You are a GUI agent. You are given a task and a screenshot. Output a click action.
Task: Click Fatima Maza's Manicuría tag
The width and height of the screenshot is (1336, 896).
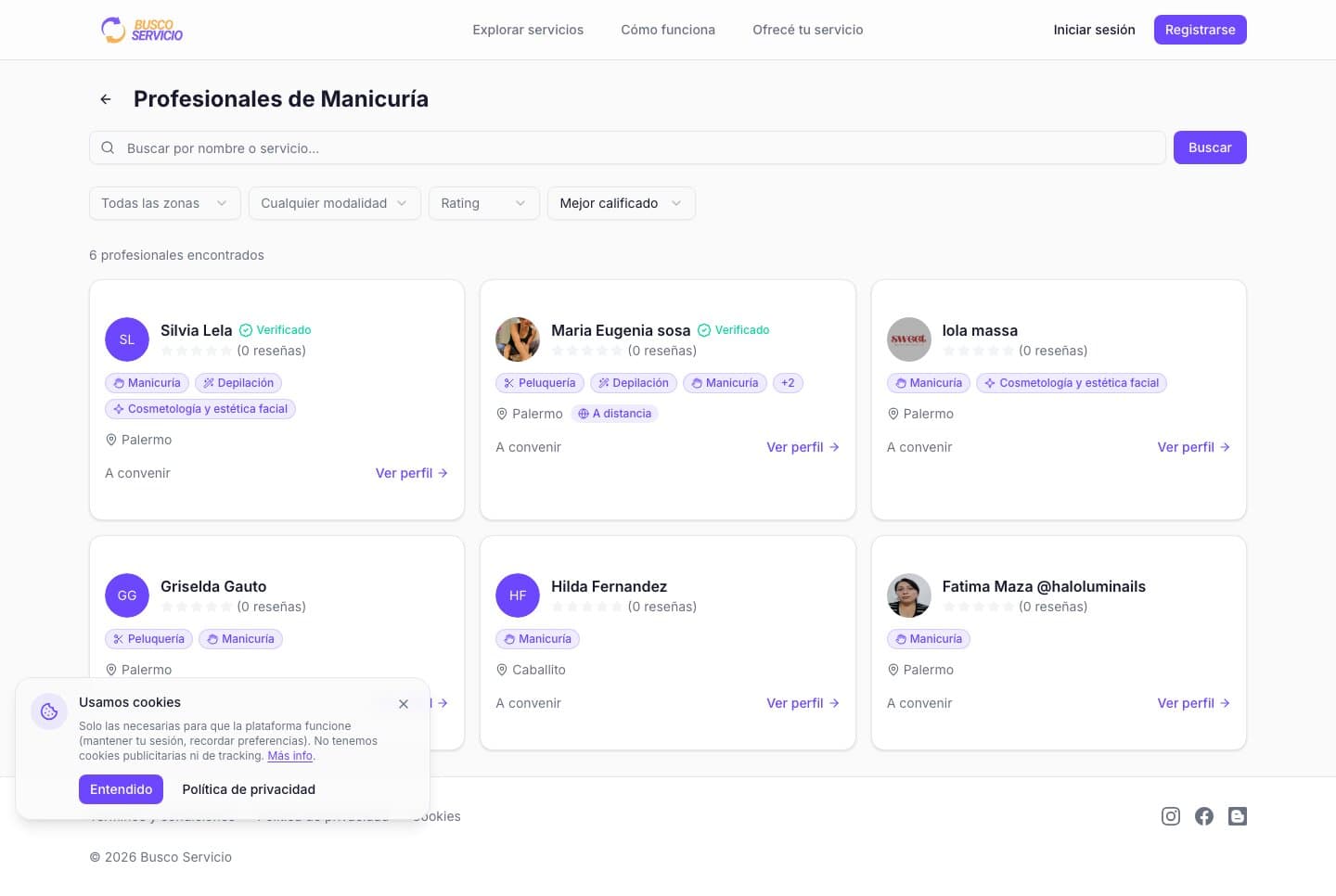(x=929, y=639)
